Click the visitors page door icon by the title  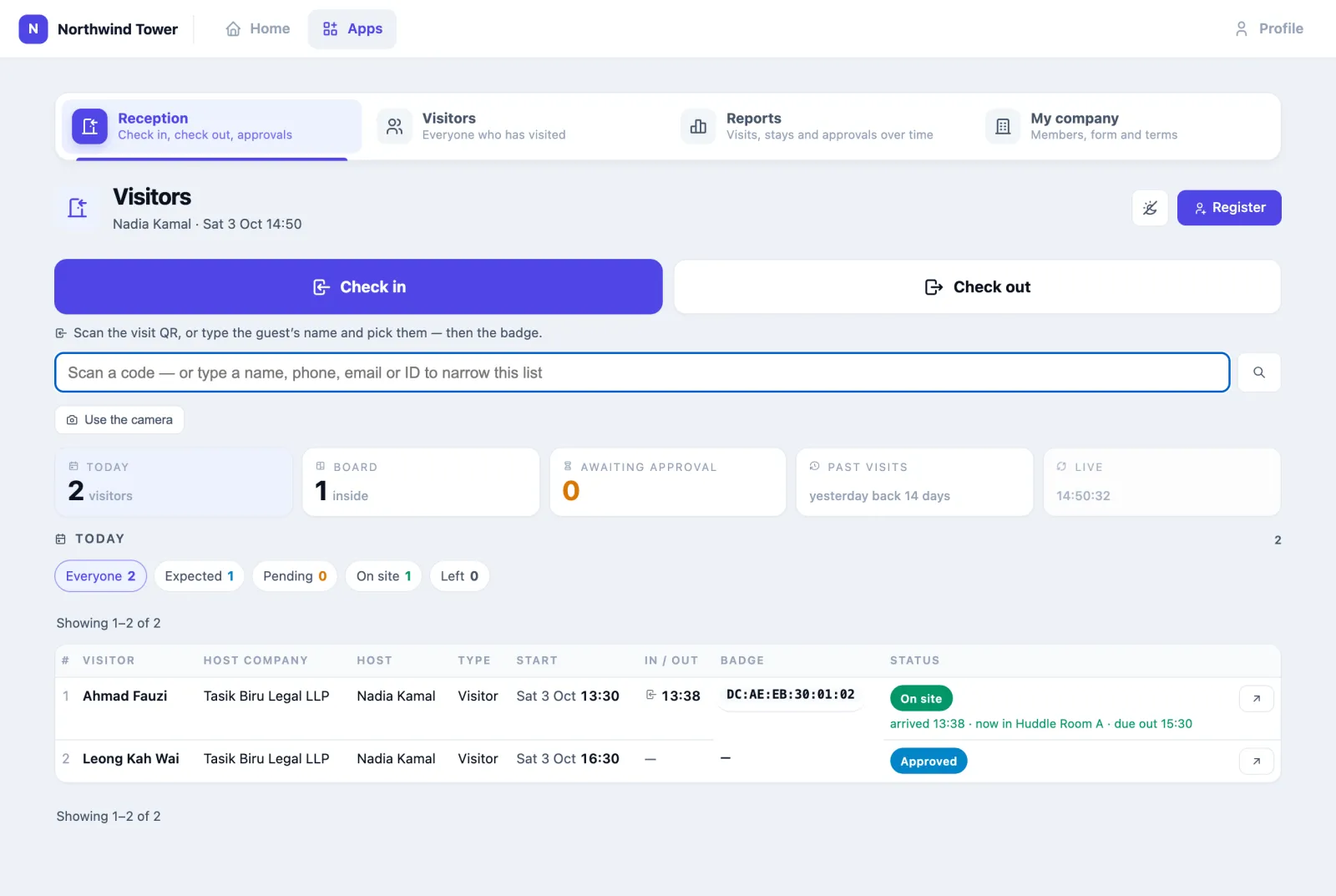(x=78, y=208)
